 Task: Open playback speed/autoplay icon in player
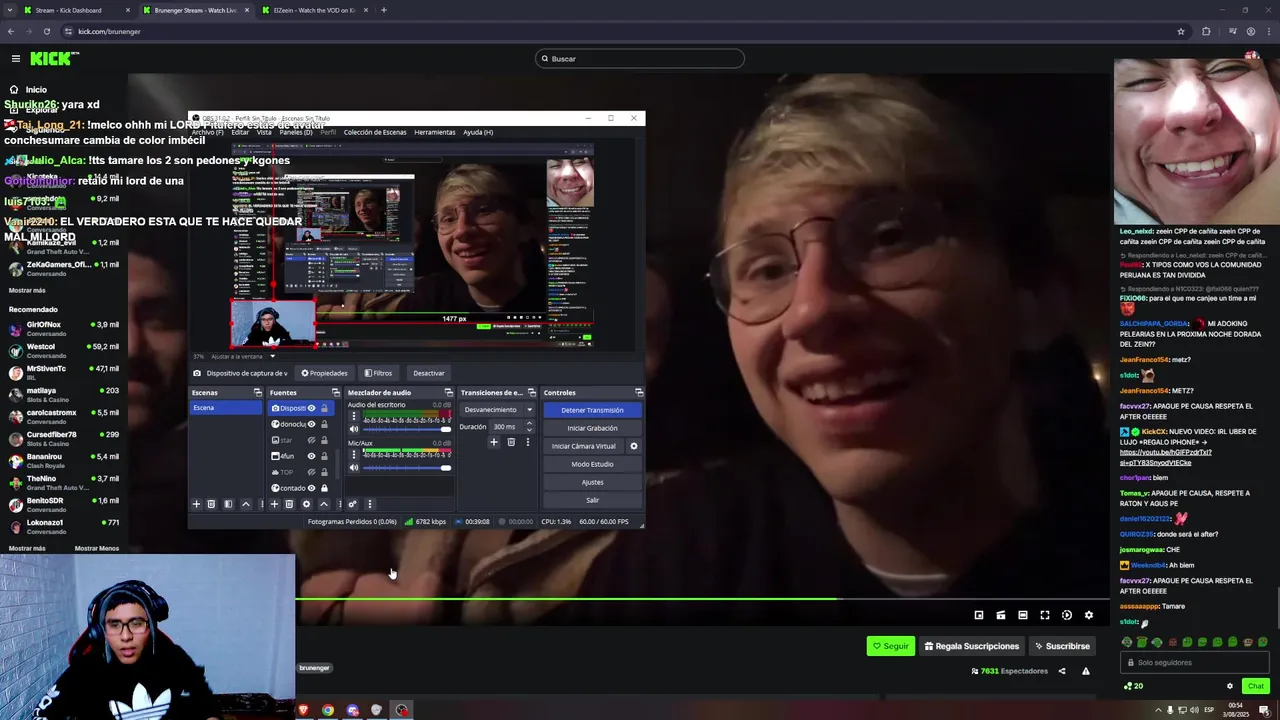1067,615
